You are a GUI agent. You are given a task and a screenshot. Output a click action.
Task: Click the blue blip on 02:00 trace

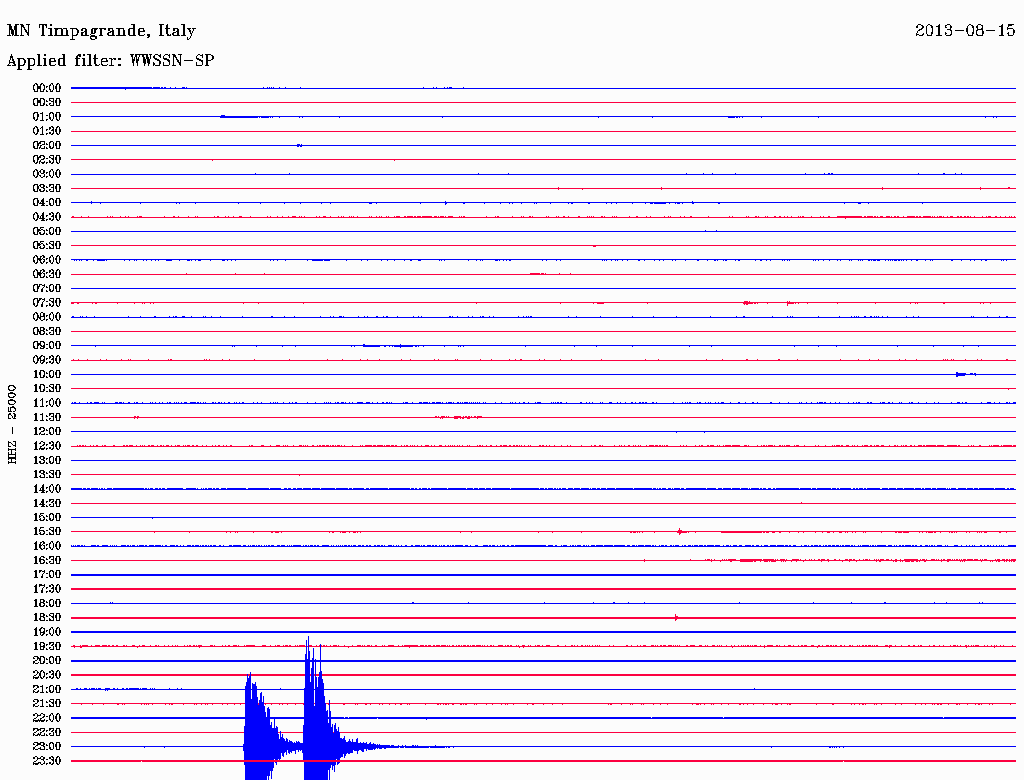click(299, 146)
